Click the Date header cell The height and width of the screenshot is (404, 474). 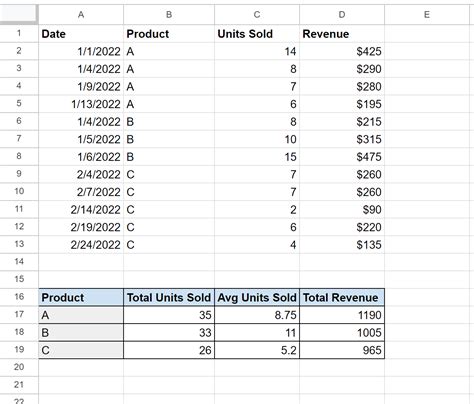click(x=81, y=34)
